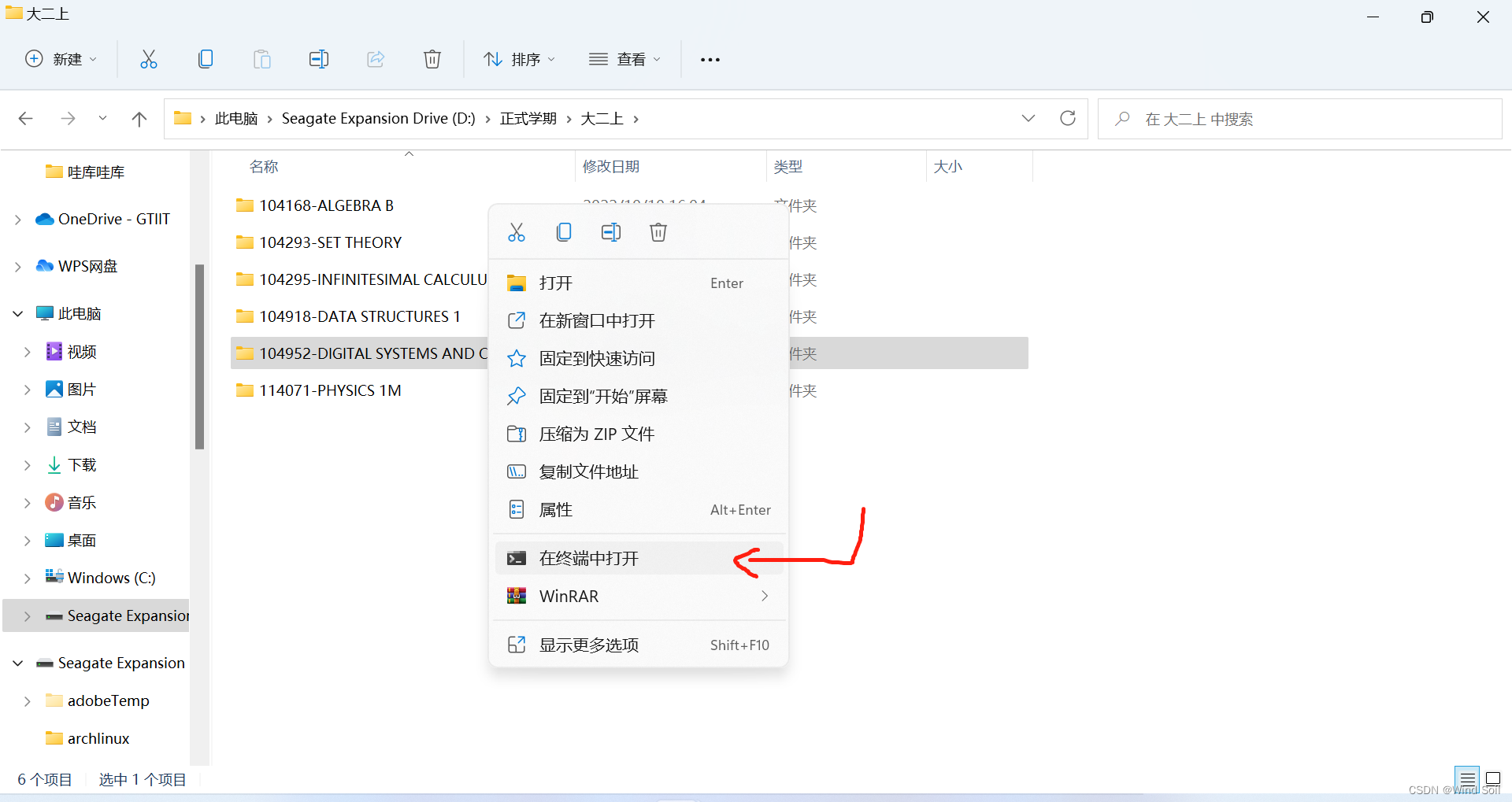Copy the folder with the toolbar copy icon
The width and height of the screenshot is (1512, 802).
click(206, 59)
